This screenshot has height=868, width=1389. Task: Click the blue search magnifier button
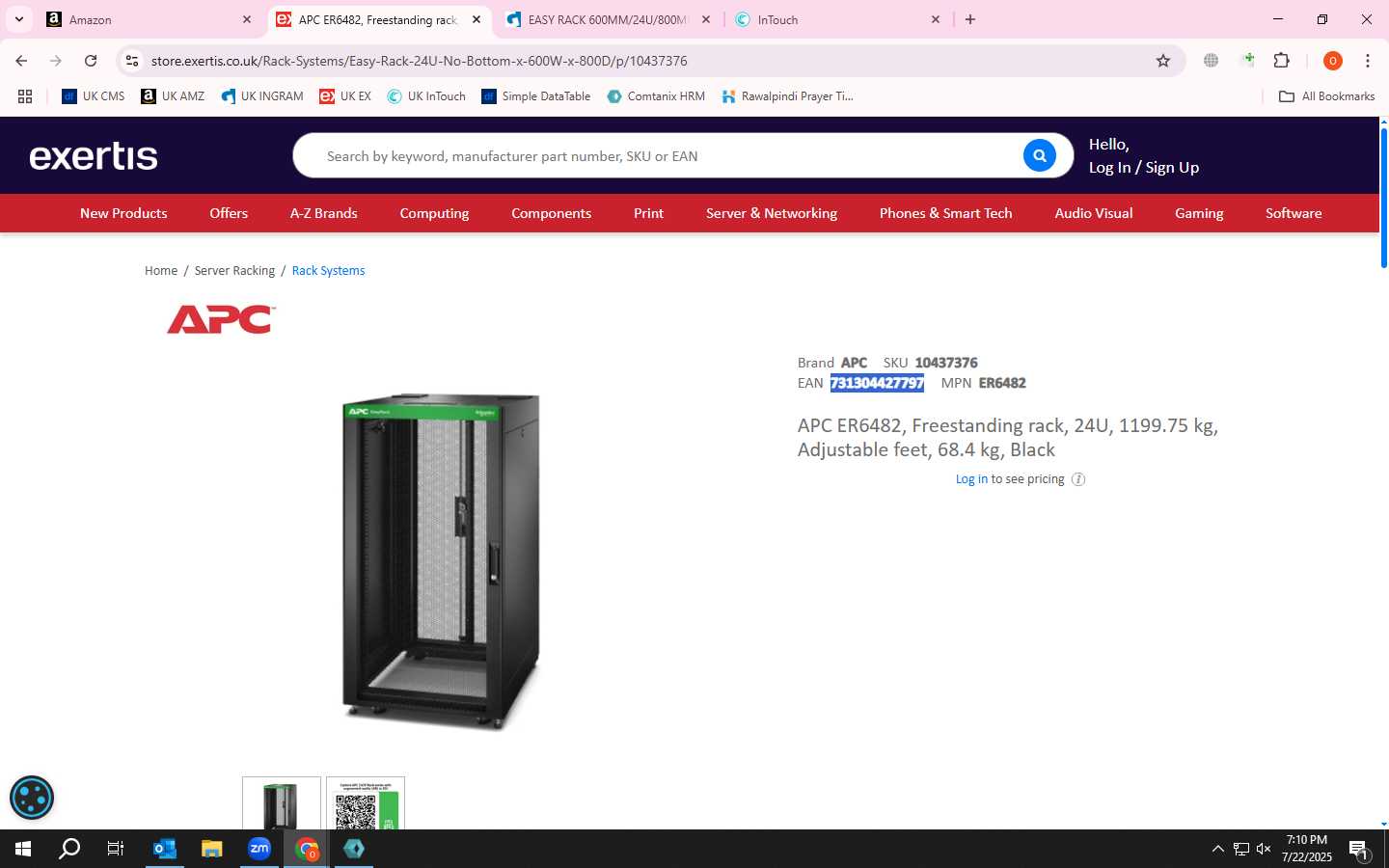click(1039, 155)
